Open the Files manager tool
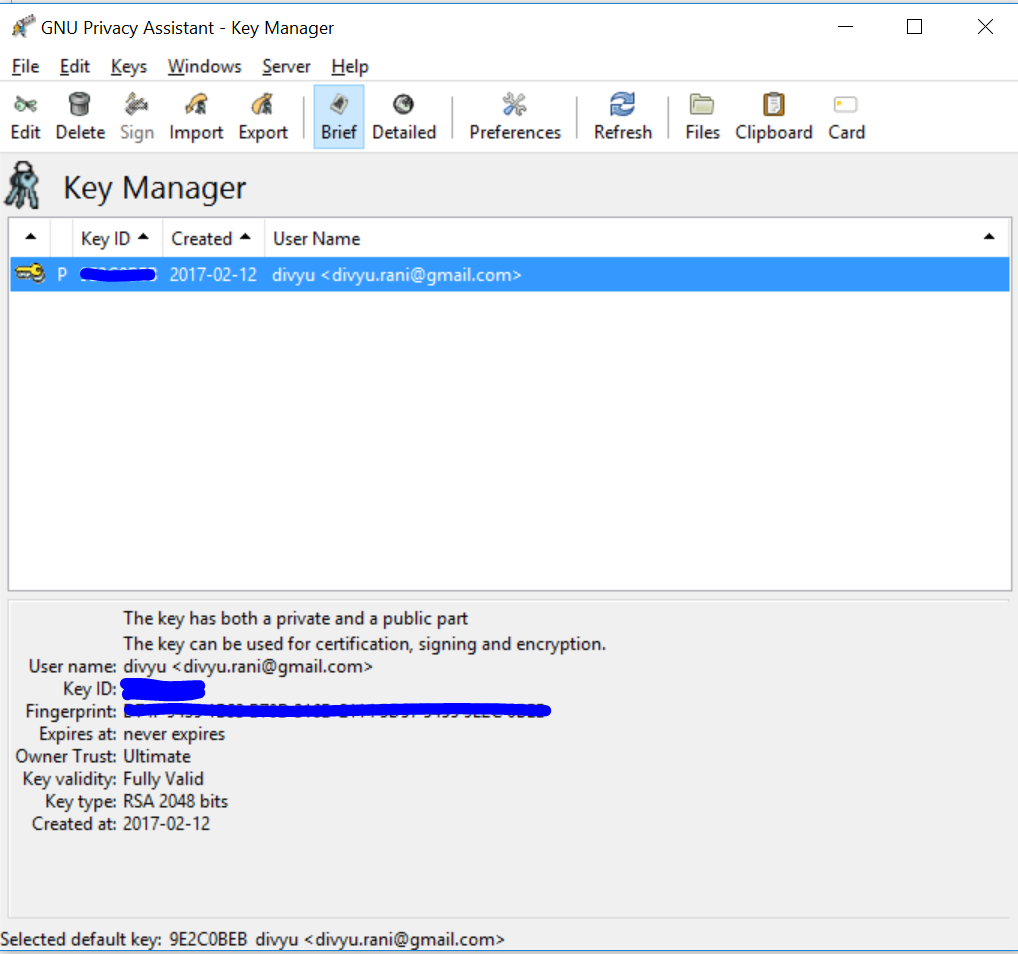1018x954 pixels. [x=702, y=117]
